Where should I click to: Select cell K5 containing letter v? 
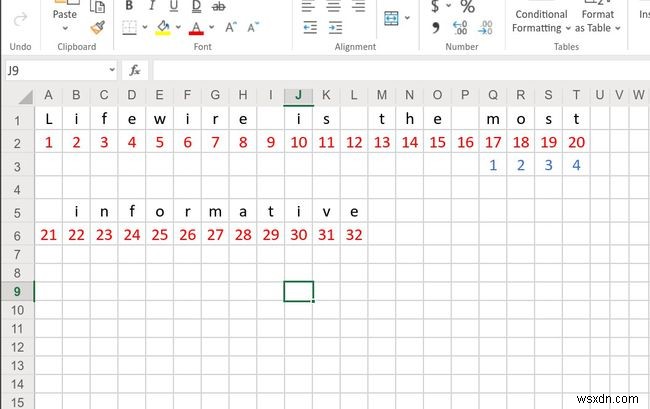coord(326,212)
